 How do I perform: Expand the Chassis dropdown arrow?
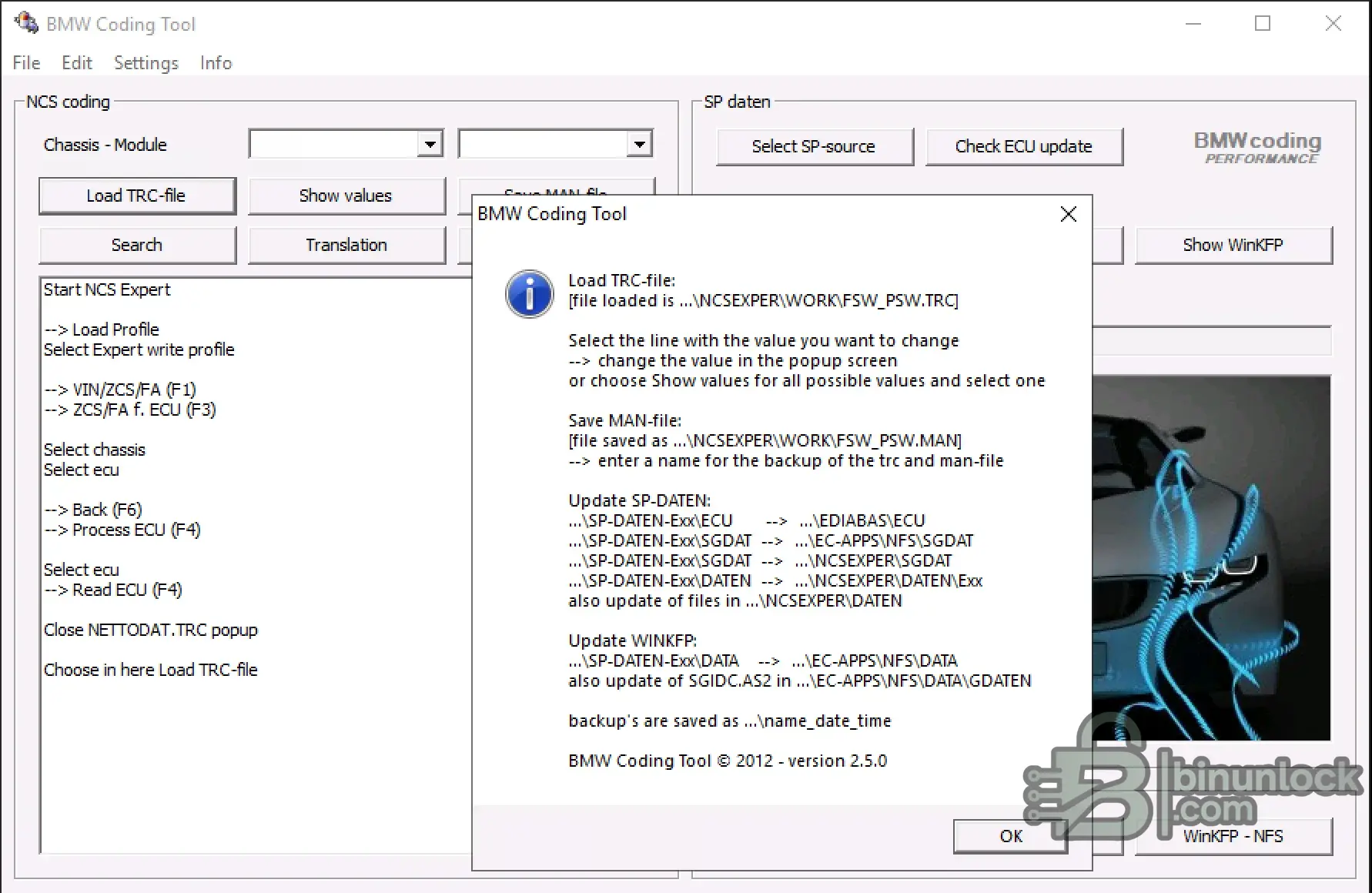tap(430, 144)
